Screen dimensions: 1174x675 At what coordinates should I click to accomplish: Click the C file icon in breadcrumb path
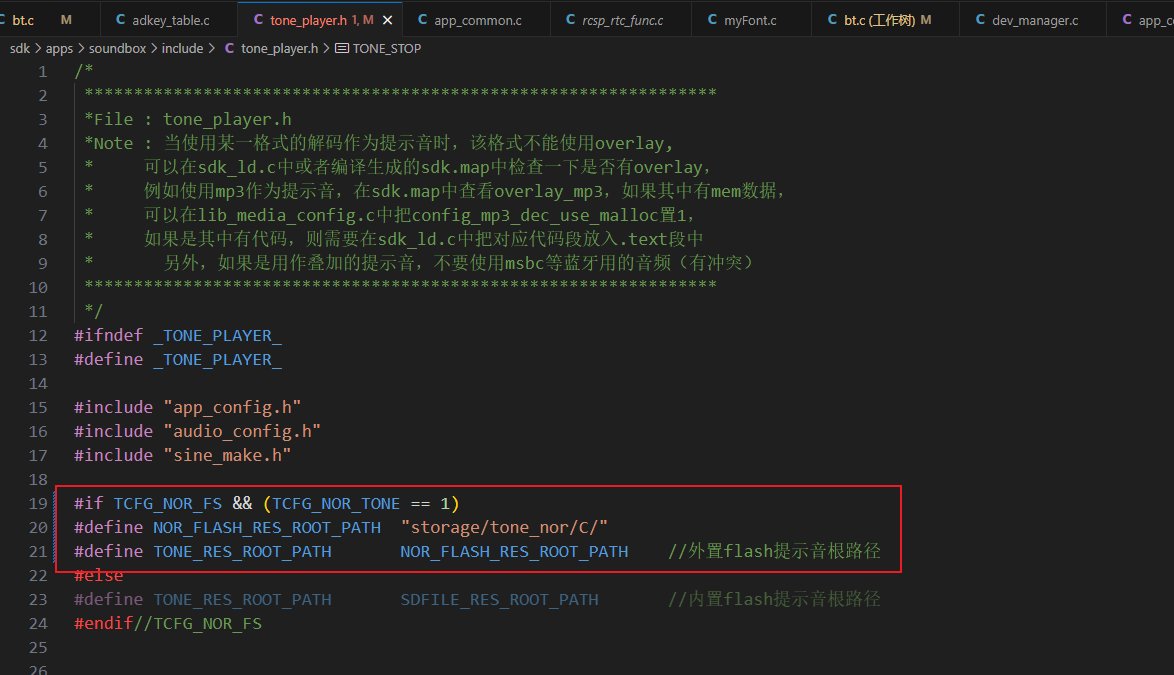(229, 49)
